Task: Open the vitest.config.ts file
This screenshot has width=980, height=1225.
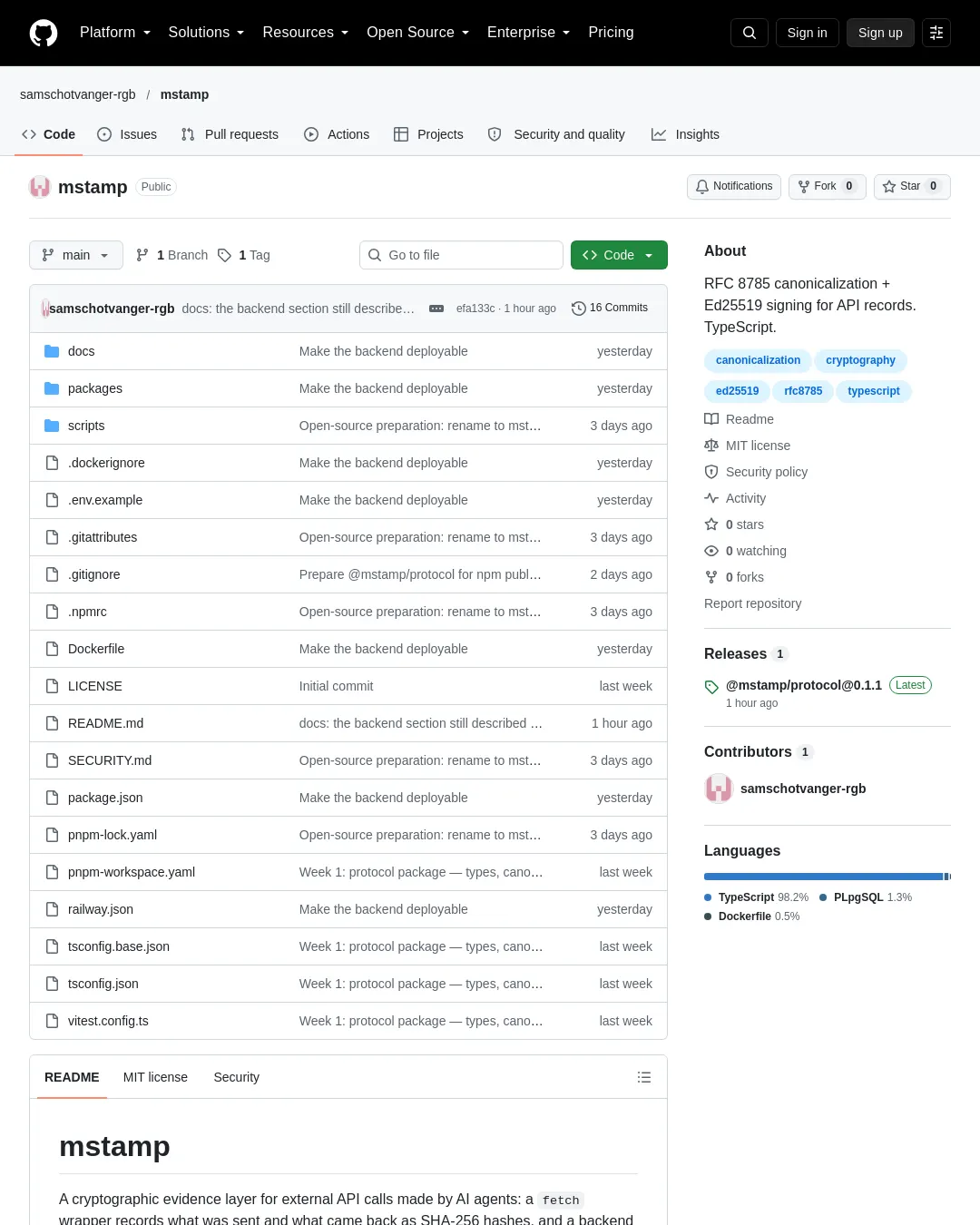Action: point(108,1021)
